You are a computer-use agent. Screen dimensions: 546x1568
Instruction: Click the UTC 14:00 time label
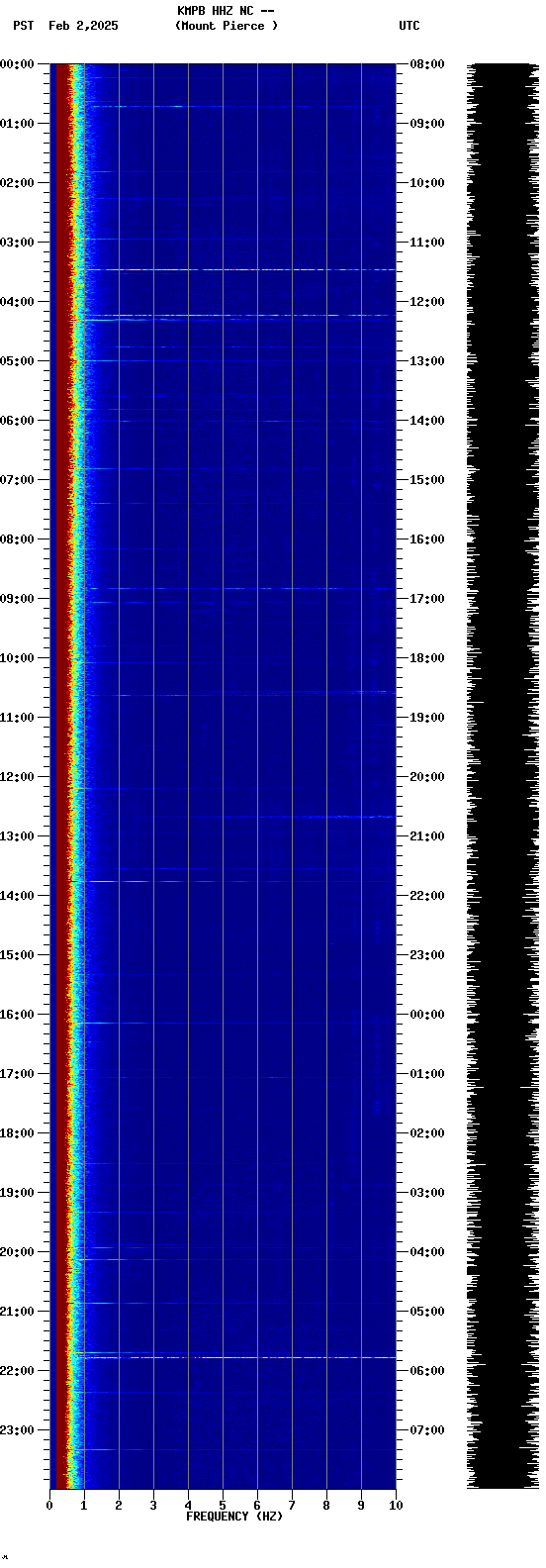[427, 421]
